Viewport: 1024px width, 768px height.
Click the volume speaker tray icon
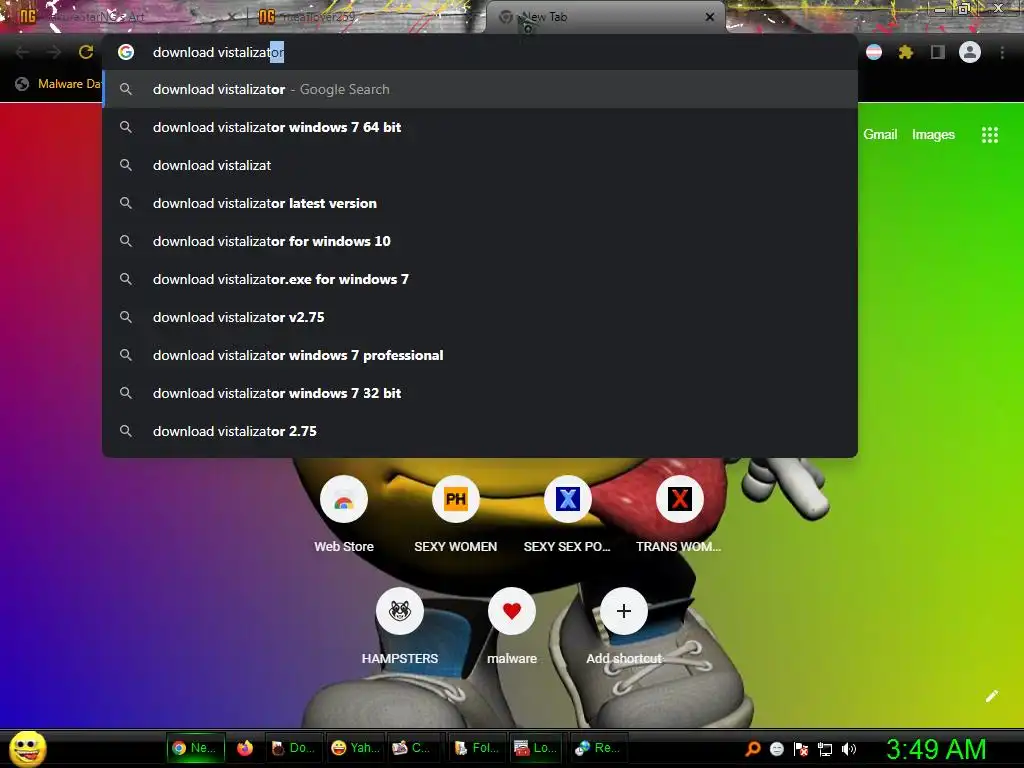(848, 749)
